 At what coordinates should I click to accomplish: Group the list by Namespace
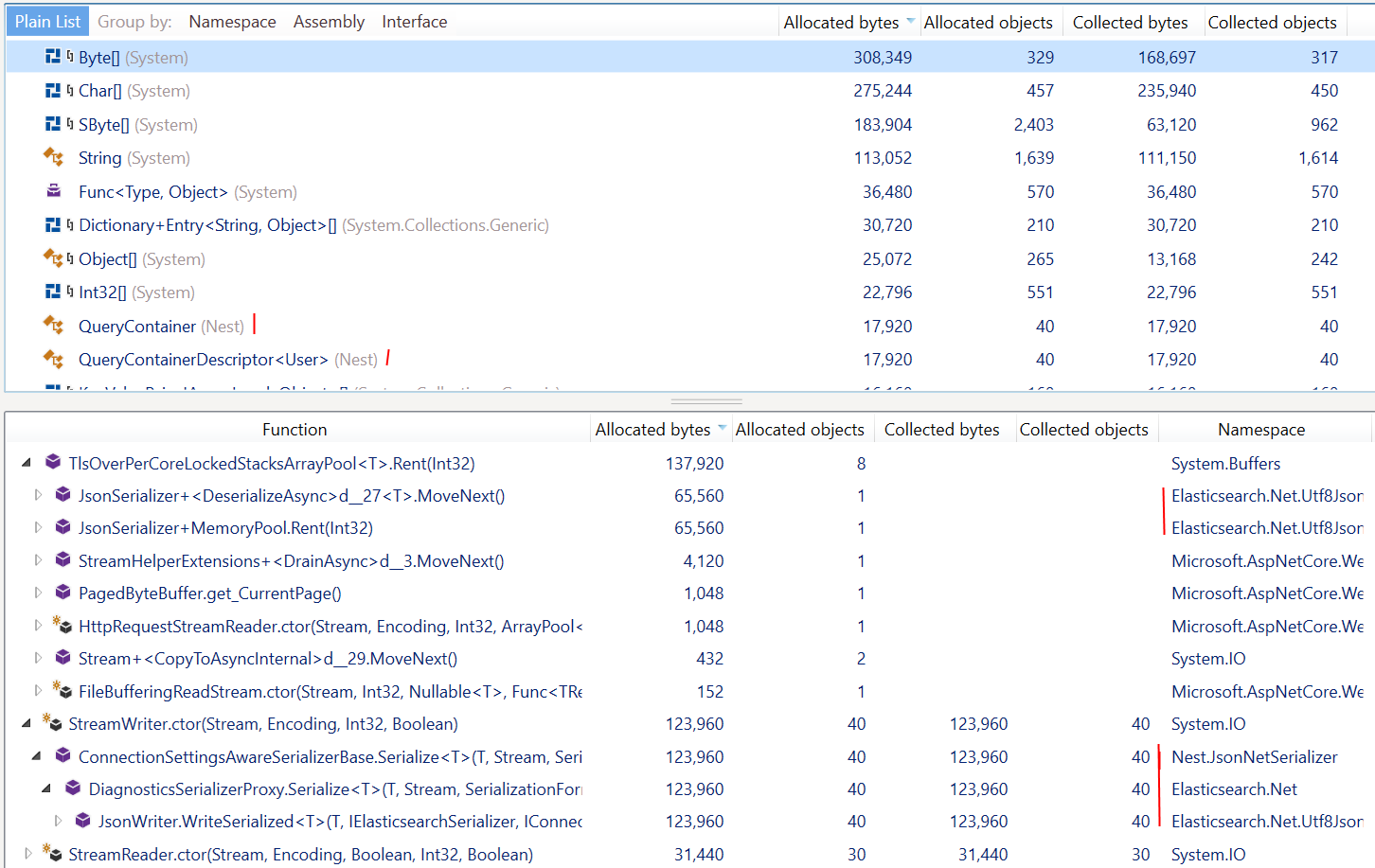[x=232, y=21]
